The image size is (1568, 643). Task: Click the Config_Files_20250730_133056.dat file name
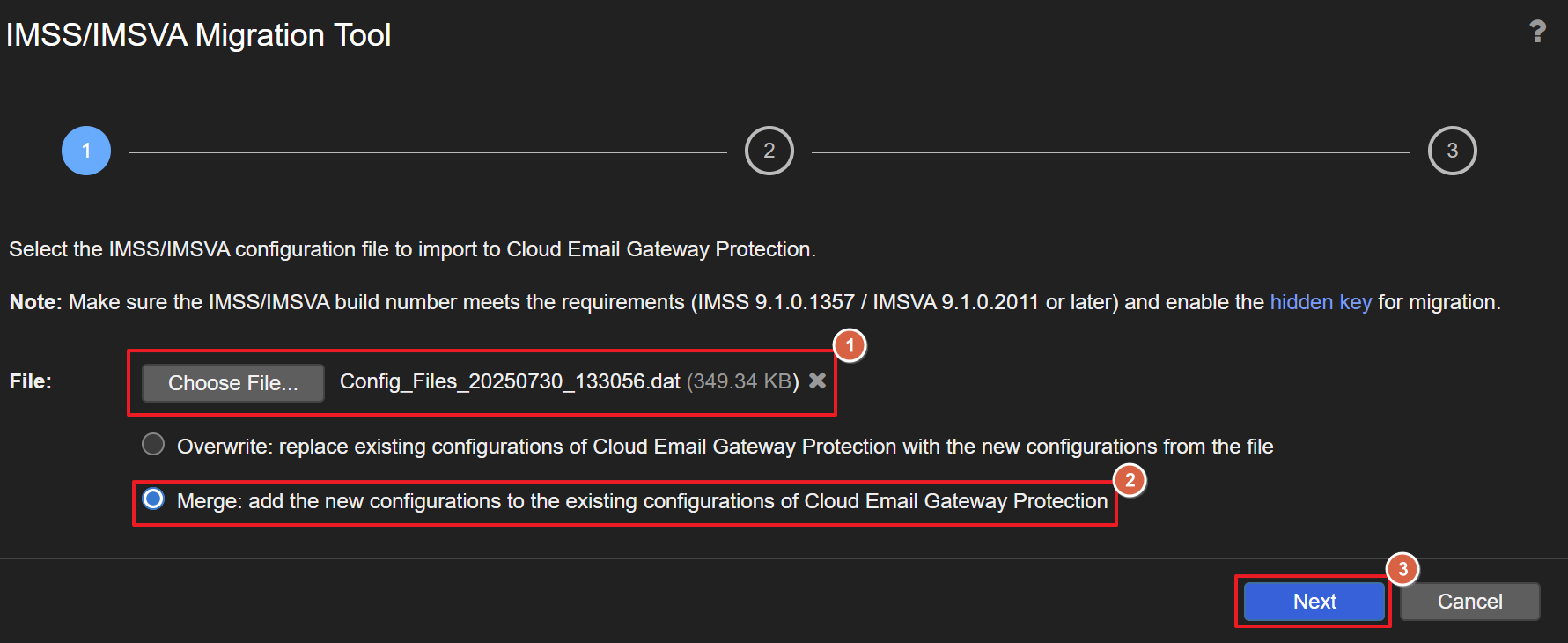[x=510, y=381]
